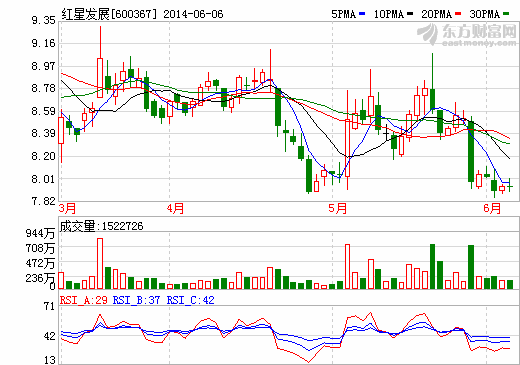Click the date 2014-06-06 in header
The image size is (520, 365).
[x=193, y=14]
